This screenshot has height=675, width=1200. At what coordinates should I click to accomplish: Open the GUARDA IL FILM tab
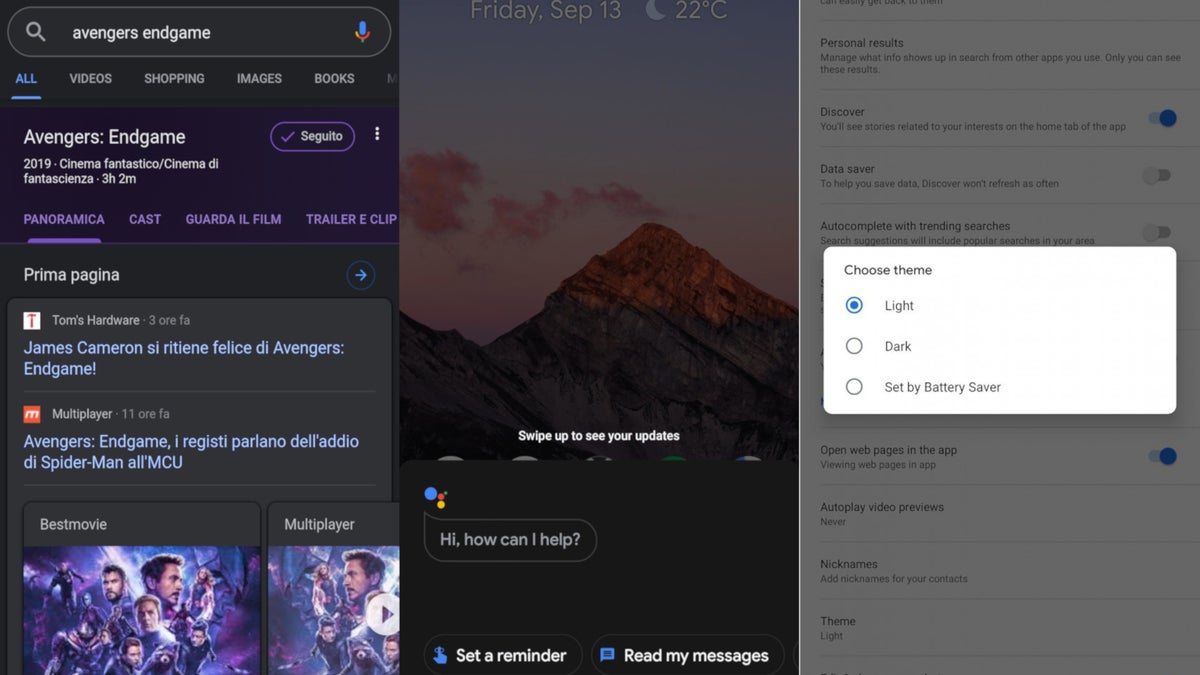click(233, 219)
